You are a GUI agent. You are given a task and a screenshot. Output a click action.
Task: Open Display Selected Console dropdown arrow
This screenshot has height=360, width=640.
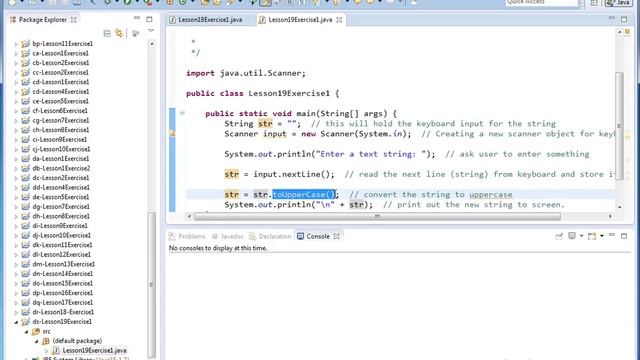[581, 236]
